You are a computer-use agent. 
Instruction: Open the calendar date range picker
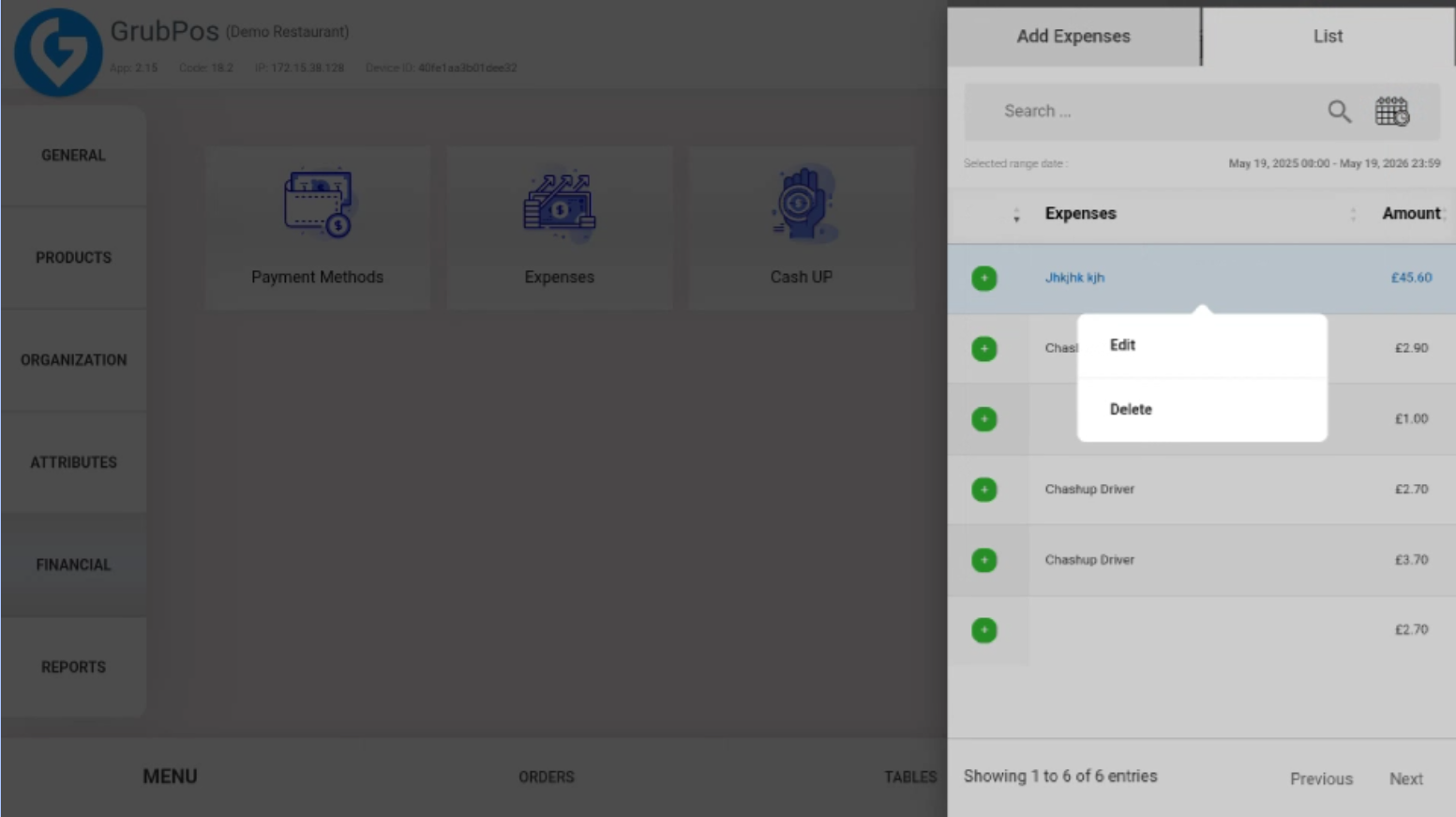(x=1392, y=112)
